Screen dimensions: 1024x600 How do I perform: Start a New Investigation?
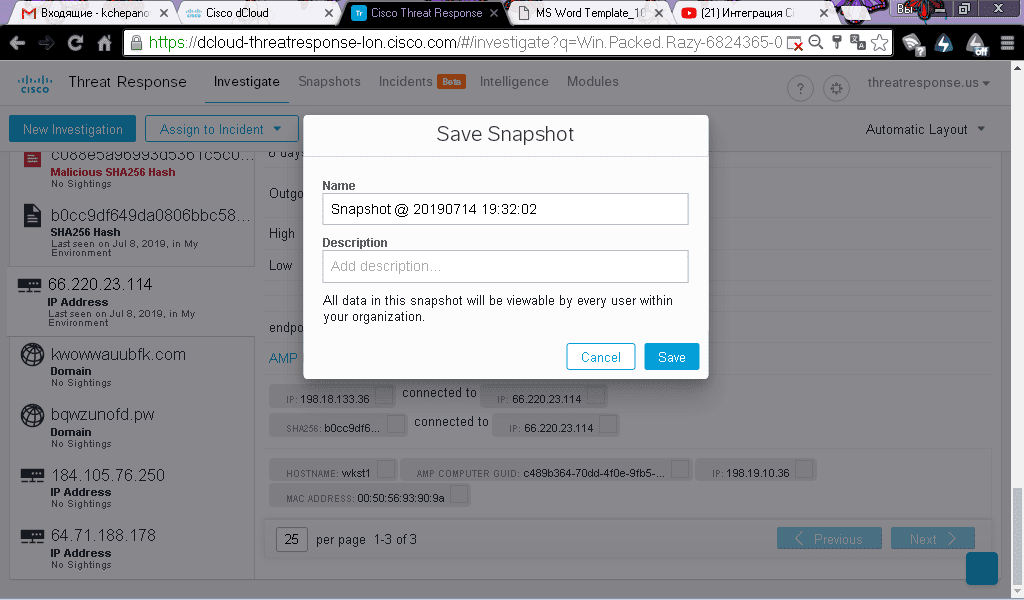coord(72,129)
